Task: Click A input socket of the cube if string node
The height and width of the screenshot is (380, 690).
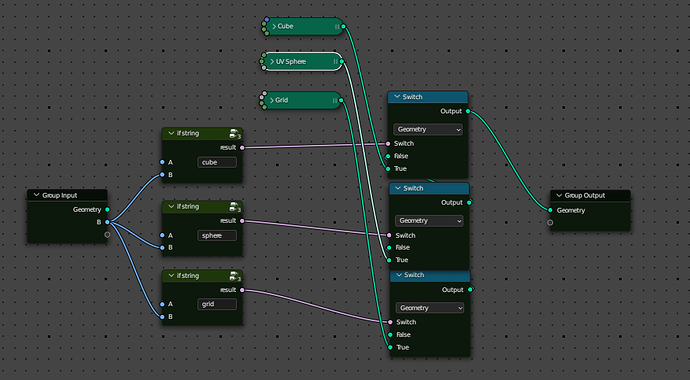Action: coord(162,162)
